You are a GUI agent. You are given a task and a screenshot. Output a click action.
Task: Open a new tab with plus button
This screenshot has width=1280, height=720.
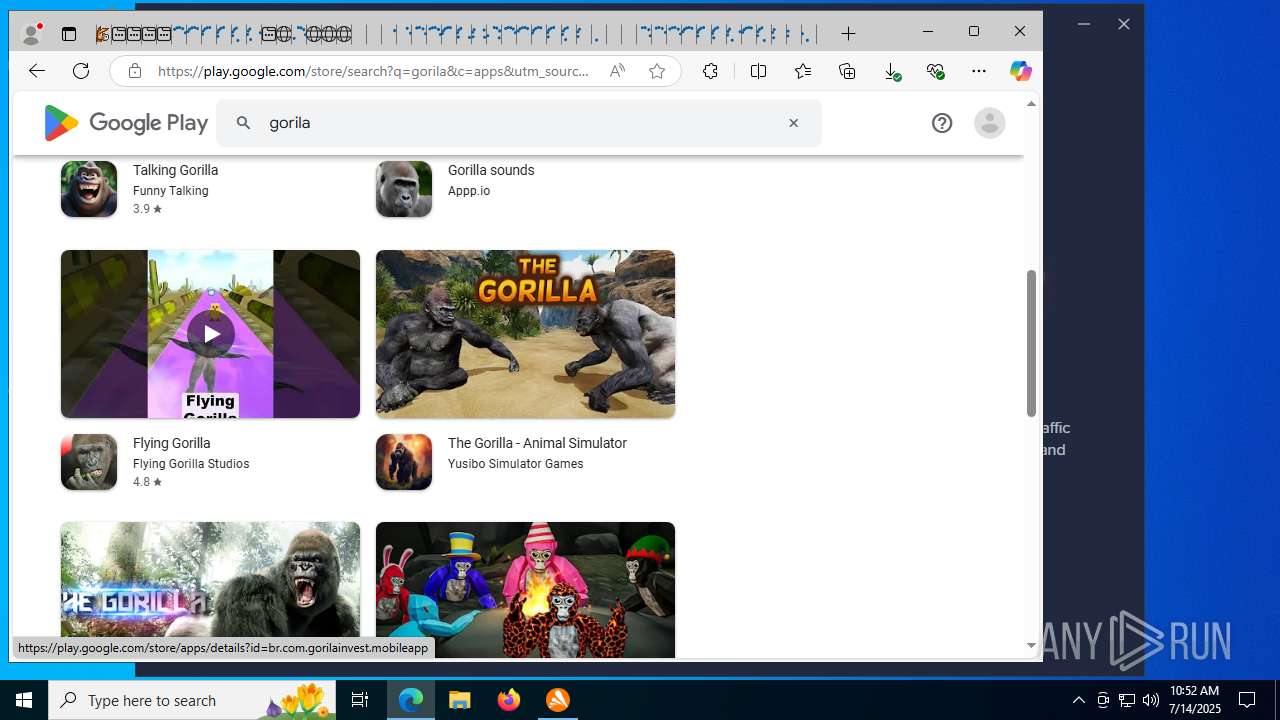point(848,34)
